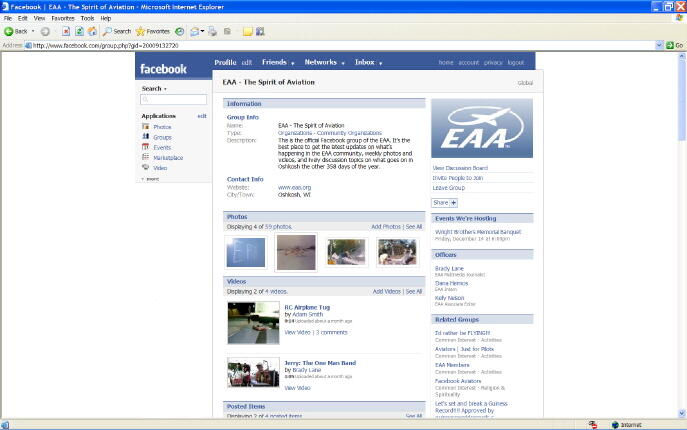Click the vertical scrollbar up arrow
Image resolution: width=687 pixels, height=430 pixels.
(682, 57)
